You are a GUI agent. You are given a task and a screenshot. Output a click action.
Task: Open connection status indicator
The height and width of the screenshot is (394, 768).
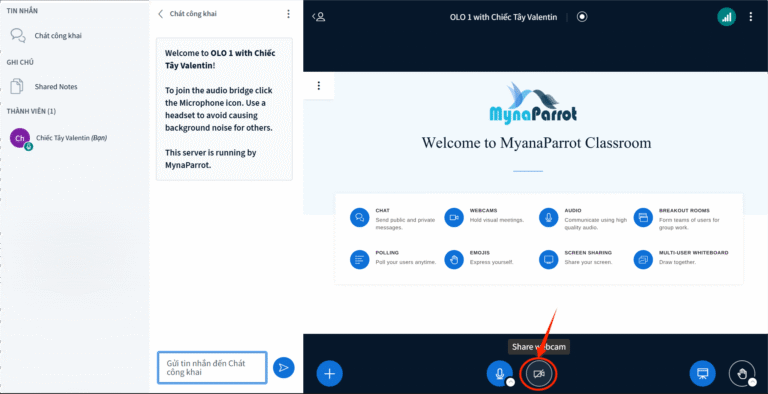tap(726, 17)
